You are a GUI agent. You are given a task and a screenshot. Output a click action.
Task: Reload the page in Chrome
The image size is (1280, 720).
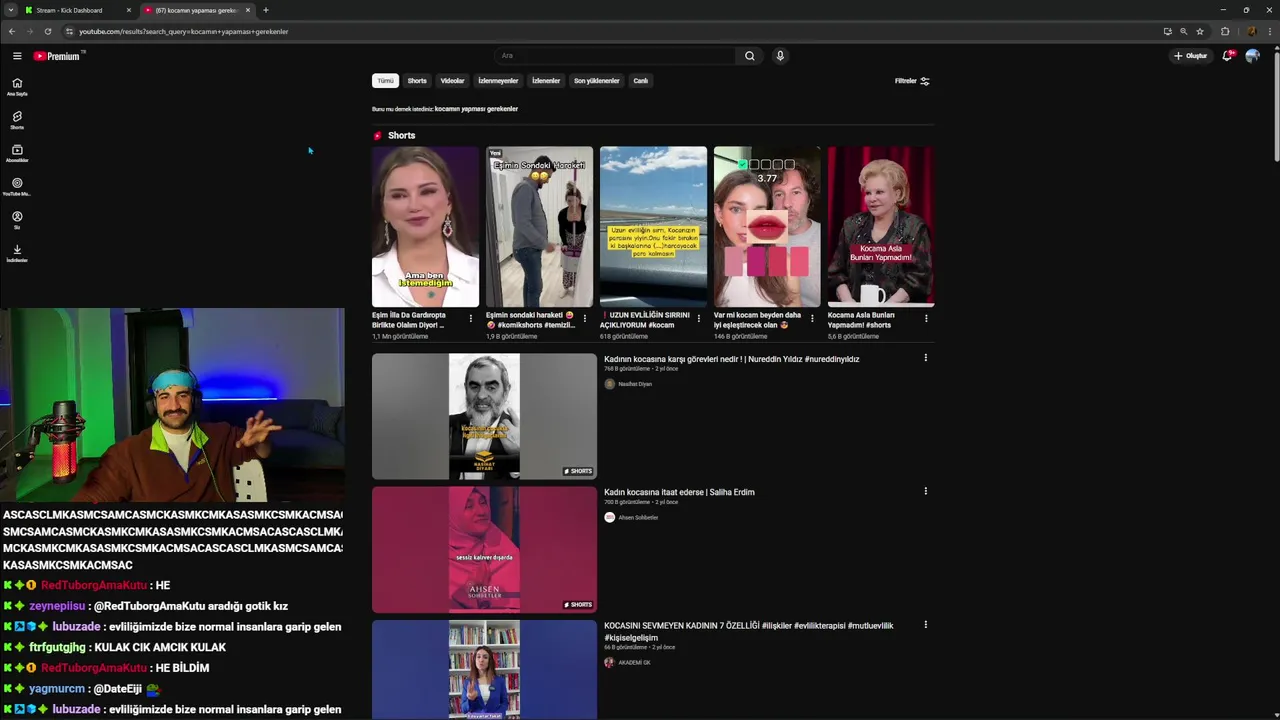47,31
